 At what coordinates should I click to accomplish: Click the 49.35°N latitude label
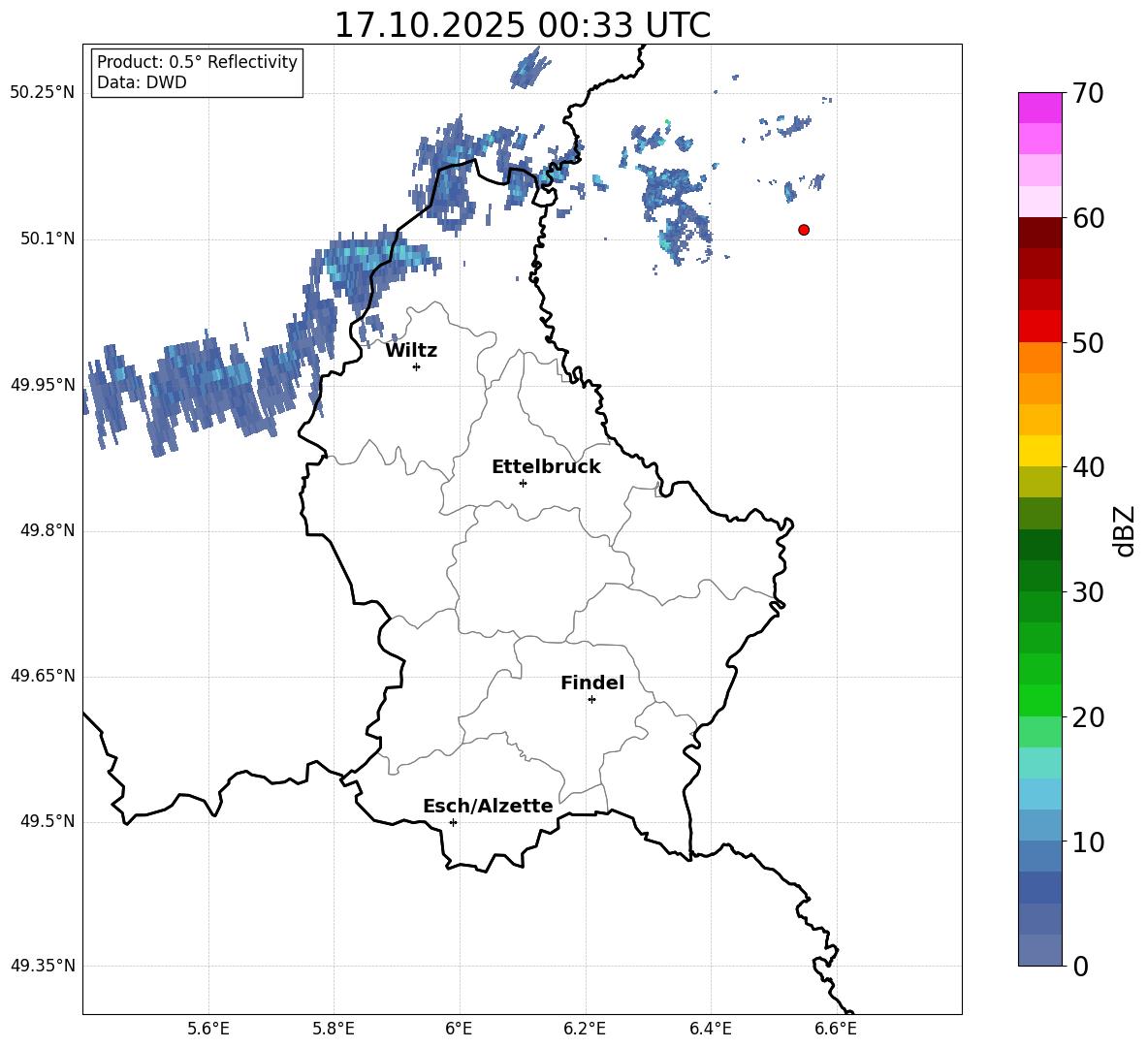pos(43,966)
